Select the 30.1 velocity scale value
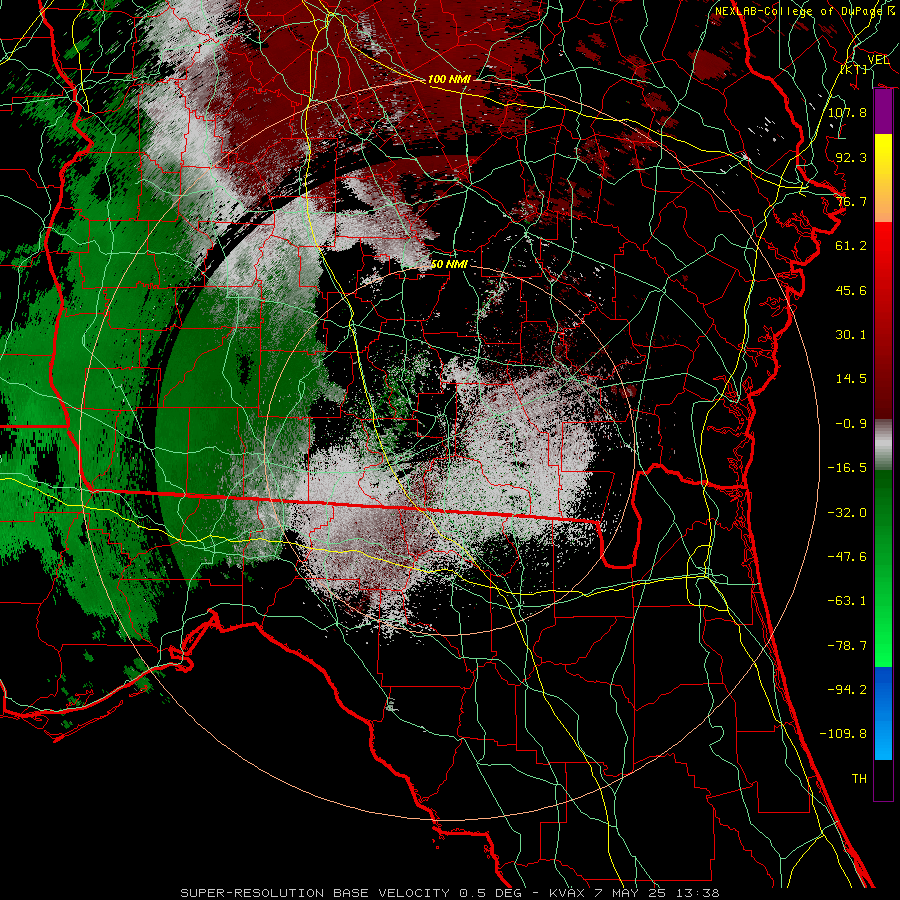Viewport: 900px width, 900px height. click(x=851, y=335)
